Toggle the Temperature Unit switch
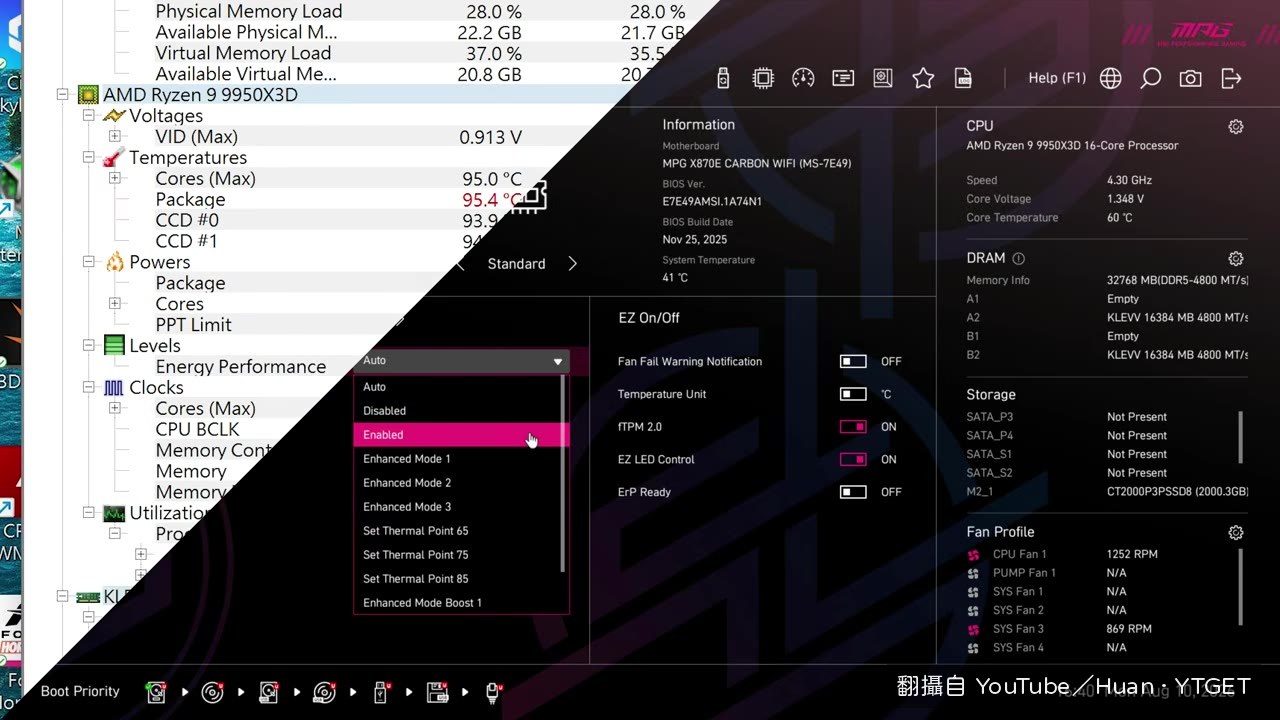The height and width of the screenshot is (720, 1280). [853, 394]
